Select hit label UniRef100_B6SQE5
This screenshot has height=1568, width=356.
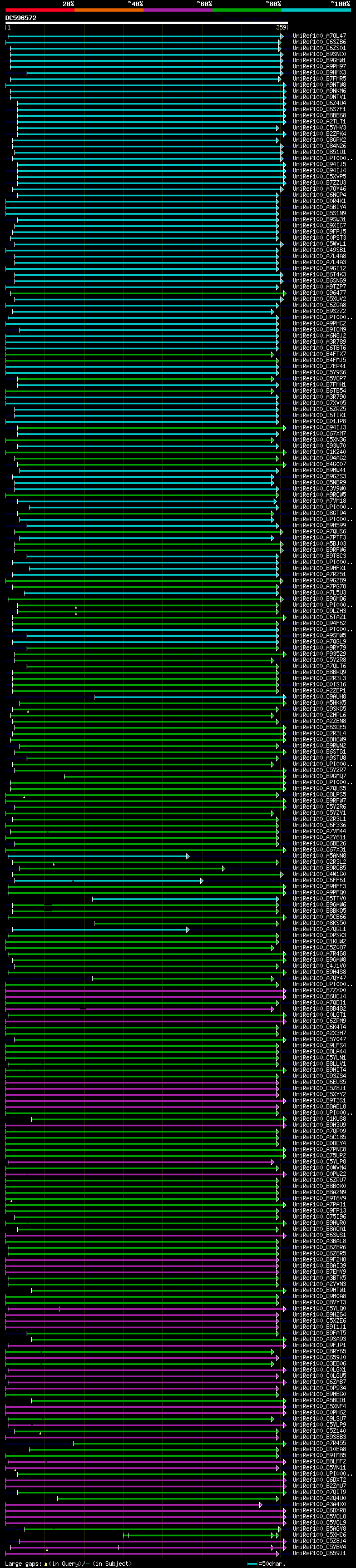[319, 728]
